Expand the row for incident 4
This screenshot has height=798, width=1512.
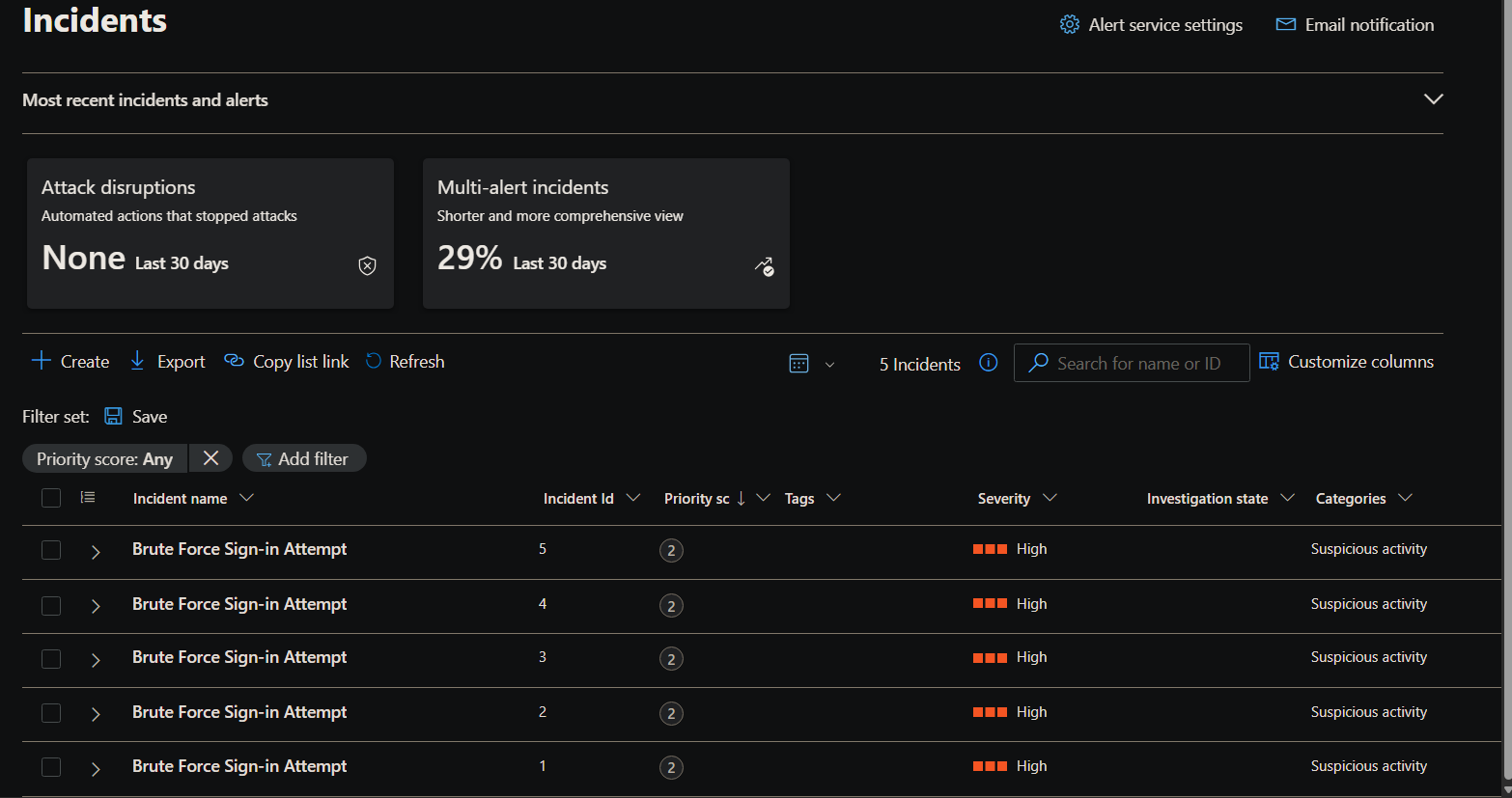tap(96, 606)
